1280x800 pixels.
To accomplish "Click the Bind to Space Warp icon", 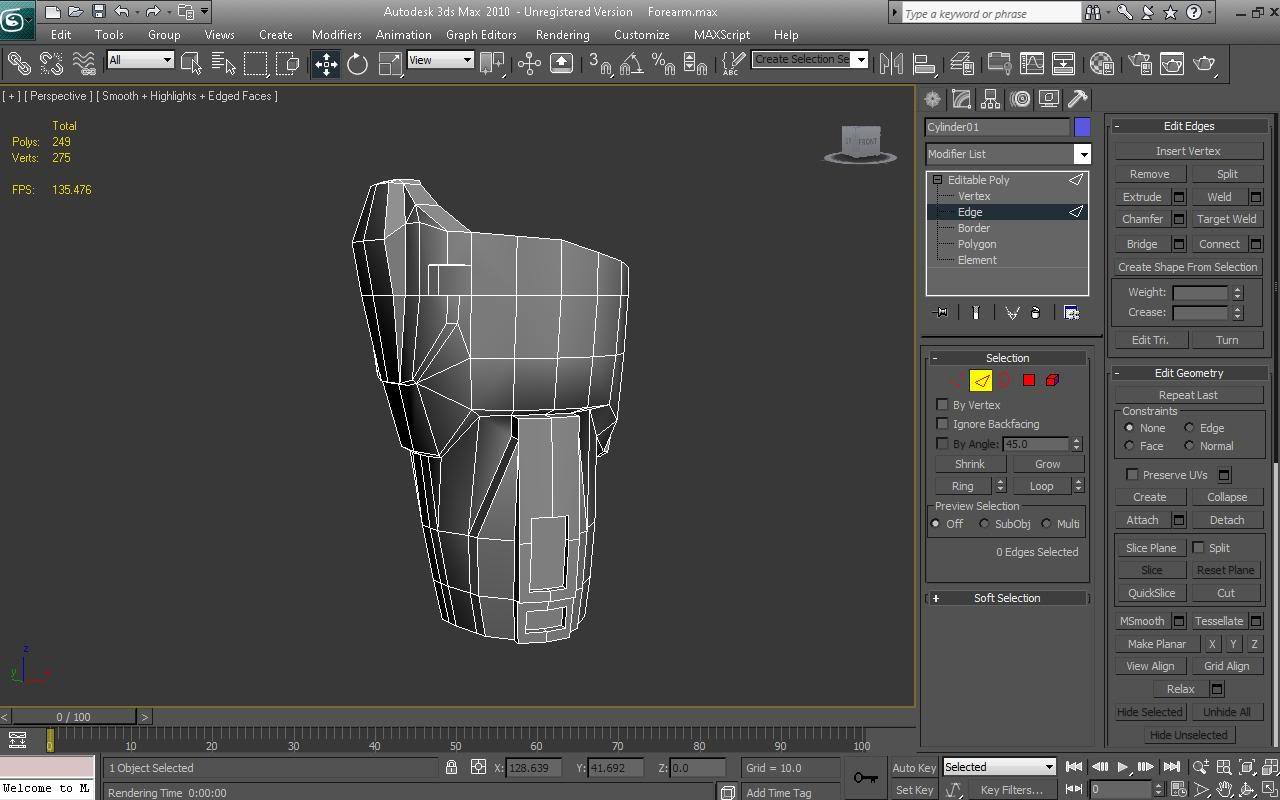I will coord(84,64).
